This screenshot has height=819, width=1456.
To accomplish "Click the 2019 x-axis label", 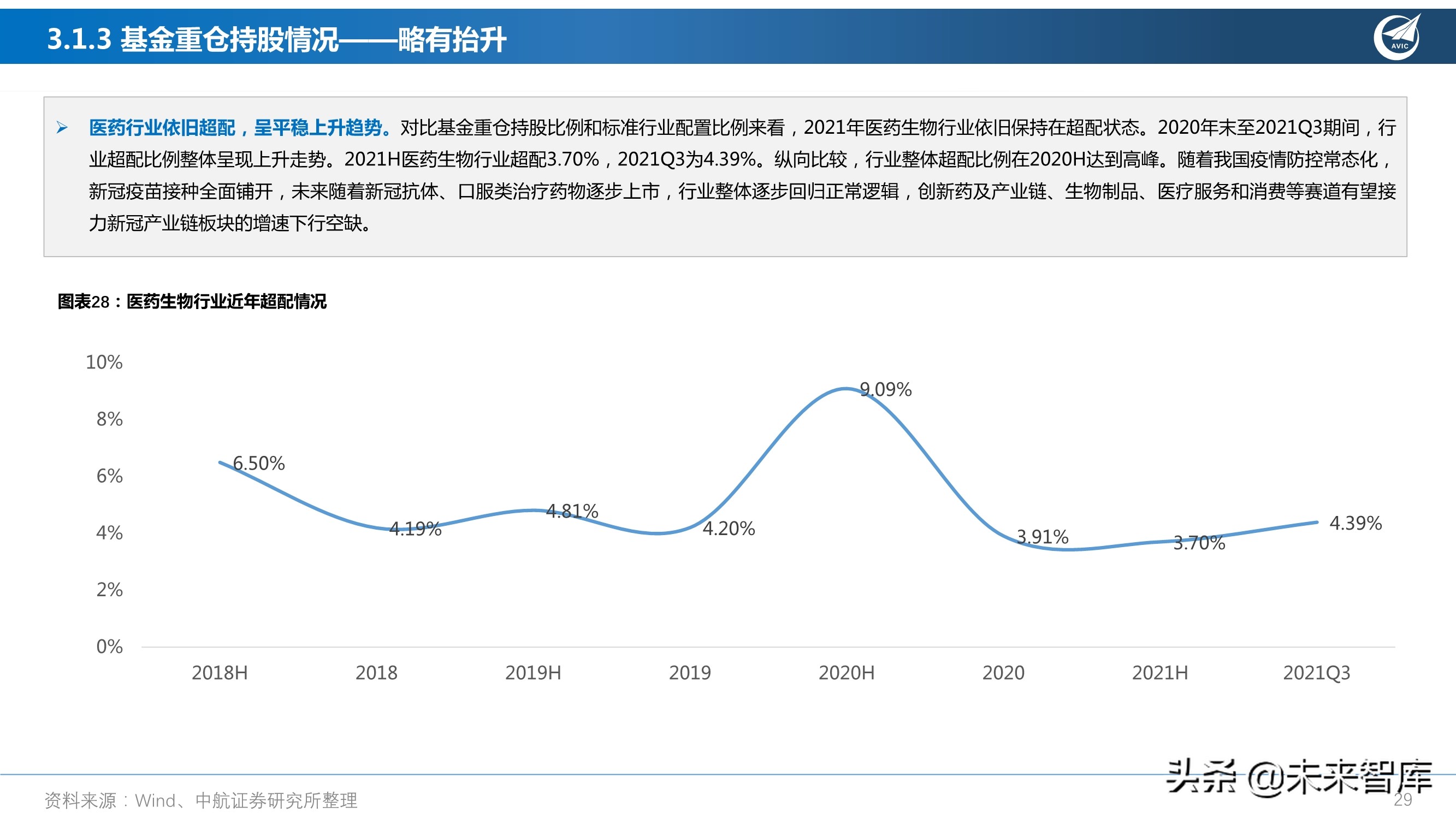I will tap(690, 673).
